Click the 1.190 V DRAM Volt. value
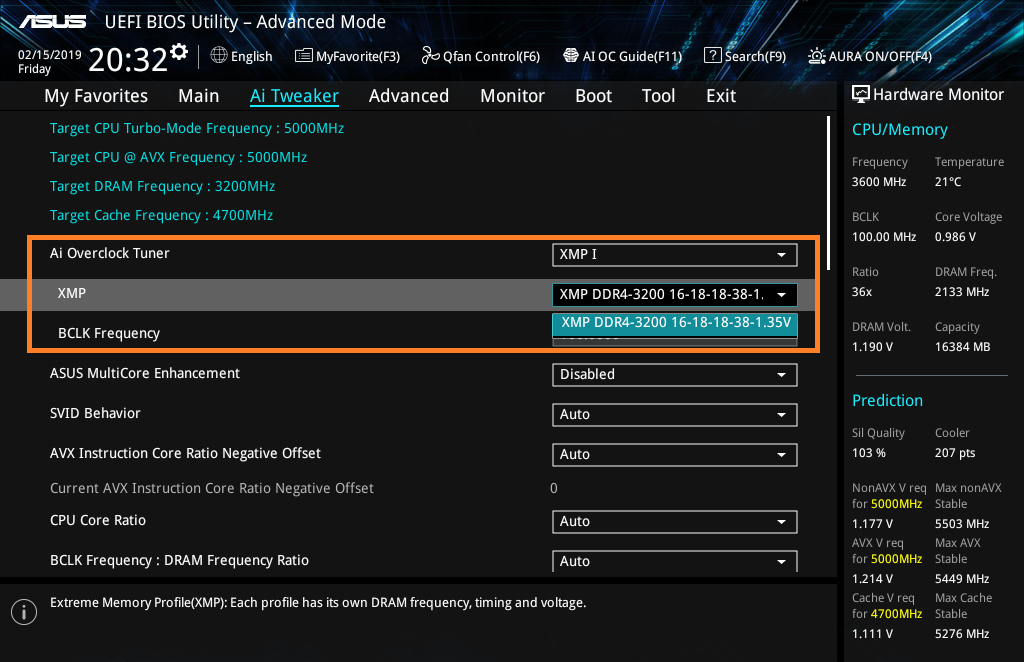The image size is (1024, 662). click(x=872, y=347)
